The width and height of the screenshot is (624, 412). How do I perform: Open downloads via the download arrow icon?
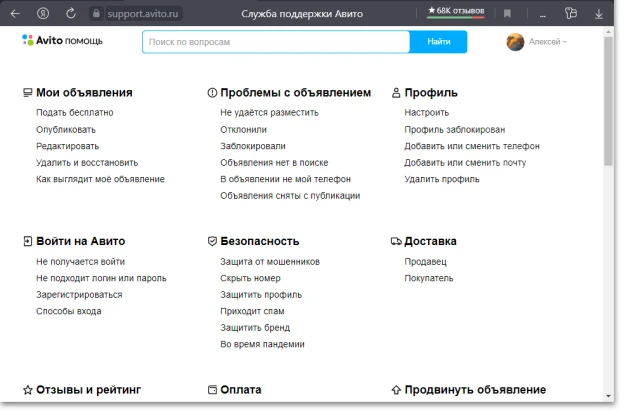pos(599,14)
